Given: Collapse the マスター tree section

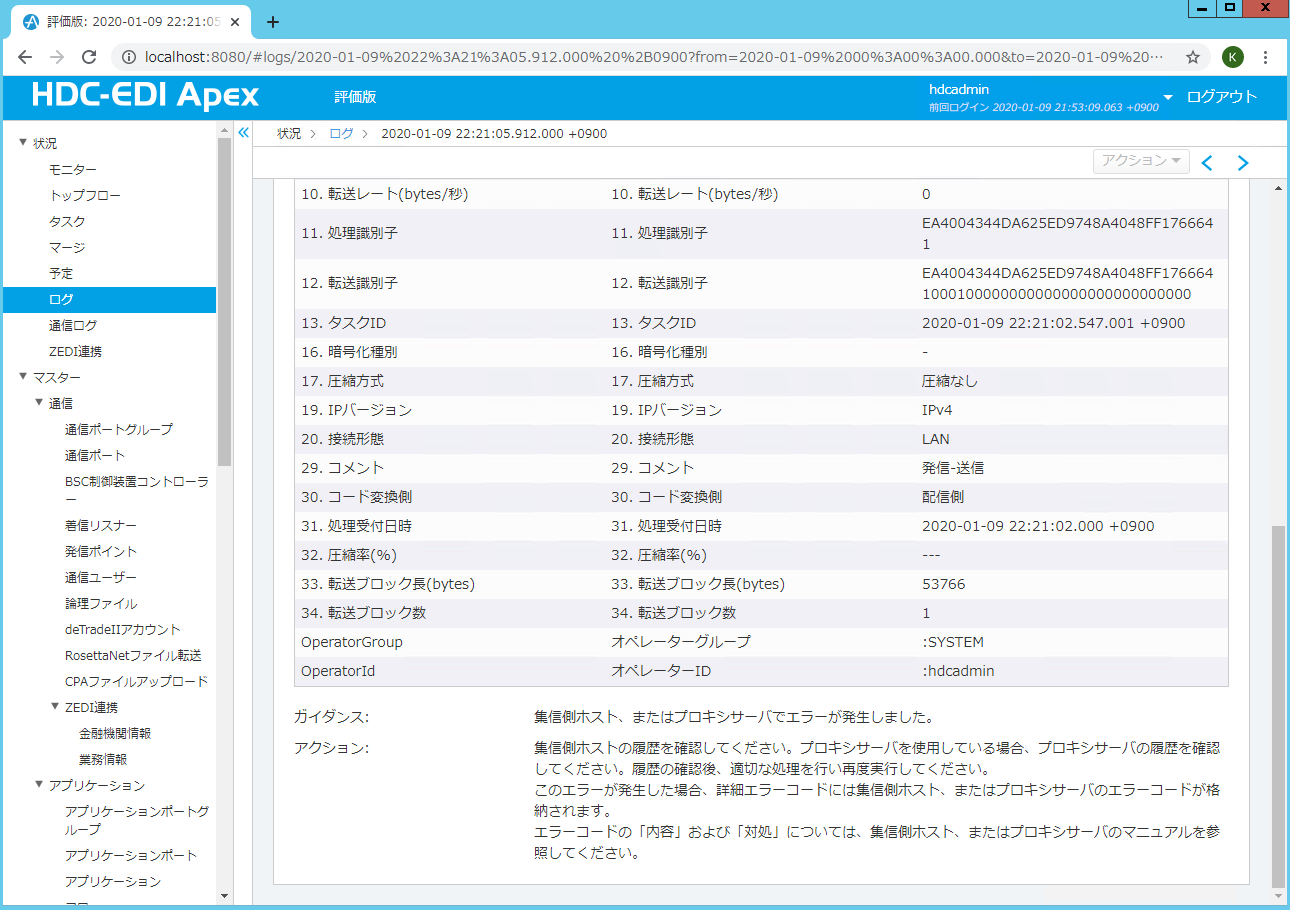Looking at the screenshot, I should [x=23, y=377].
